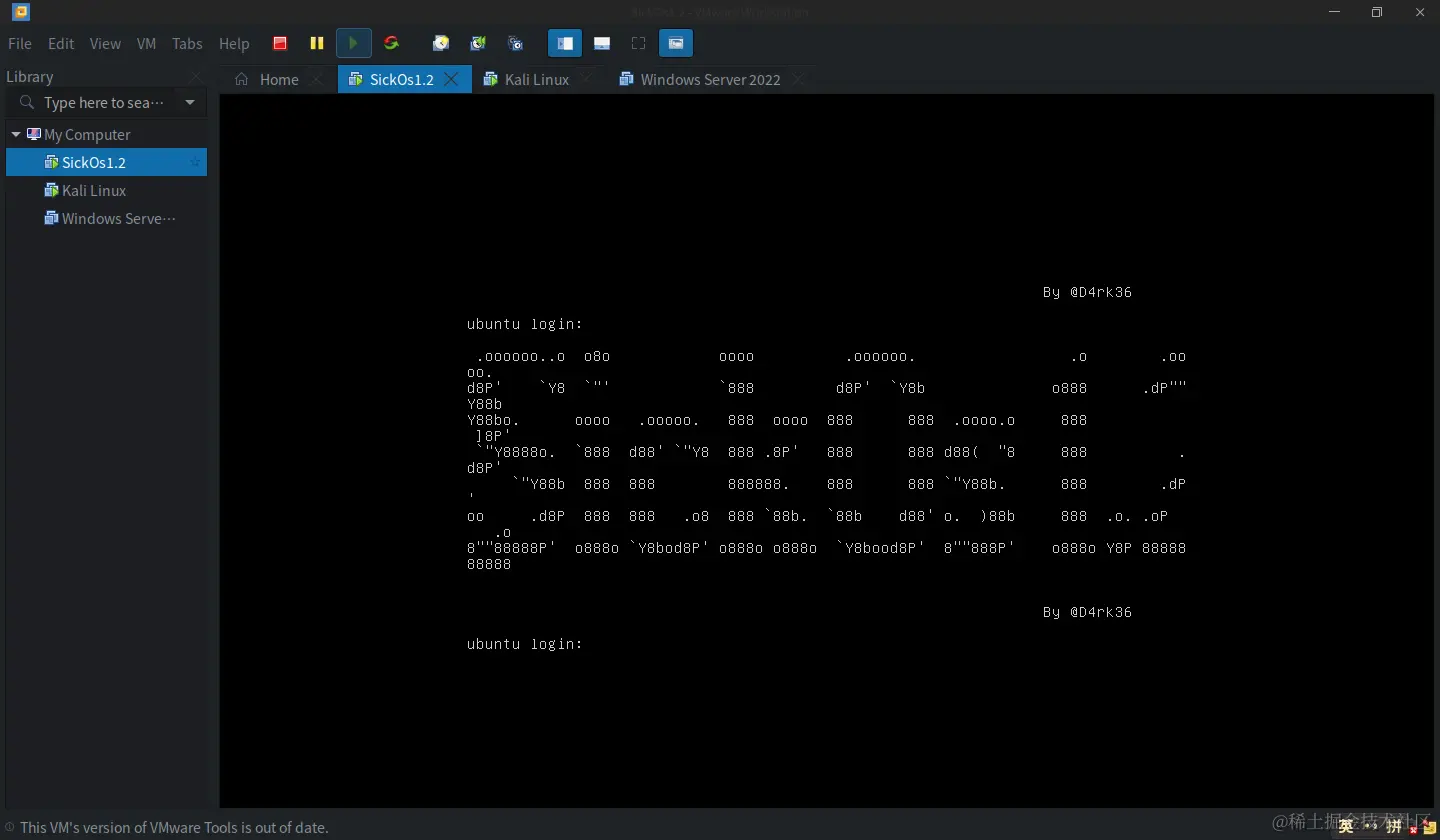Select My Computer in the library
The width and height of the screenshot is (1440, 840).
87,134
